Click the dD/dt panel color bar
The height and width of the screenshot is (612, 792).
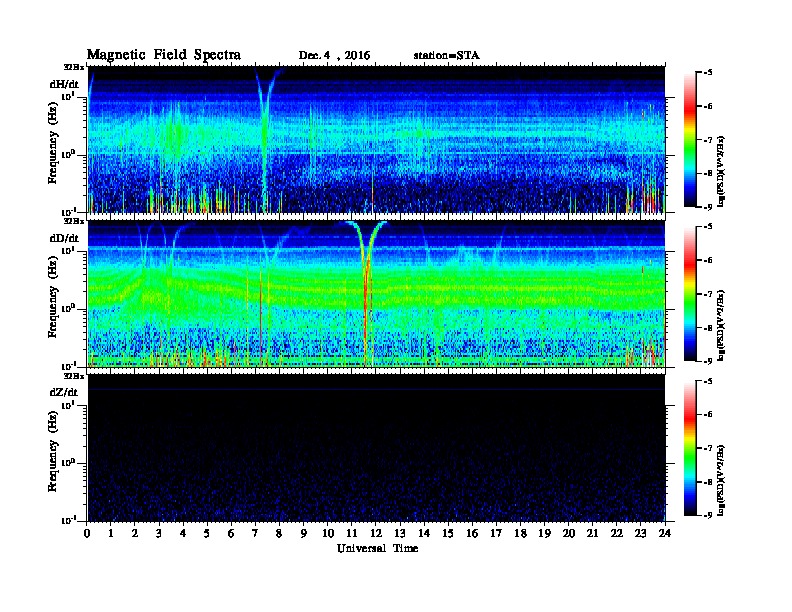[x=690, y=294]
